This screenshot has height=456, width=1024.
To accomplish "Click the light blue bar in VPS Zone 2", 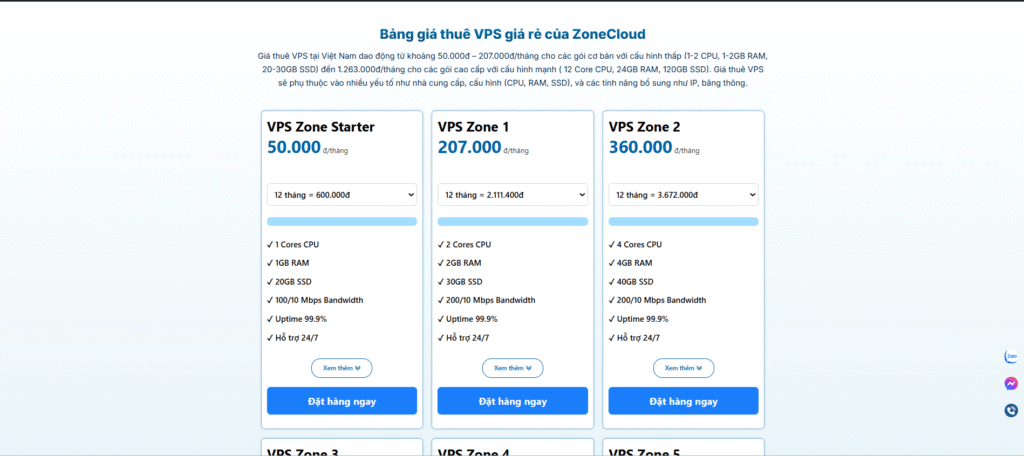I will (683, 222).
